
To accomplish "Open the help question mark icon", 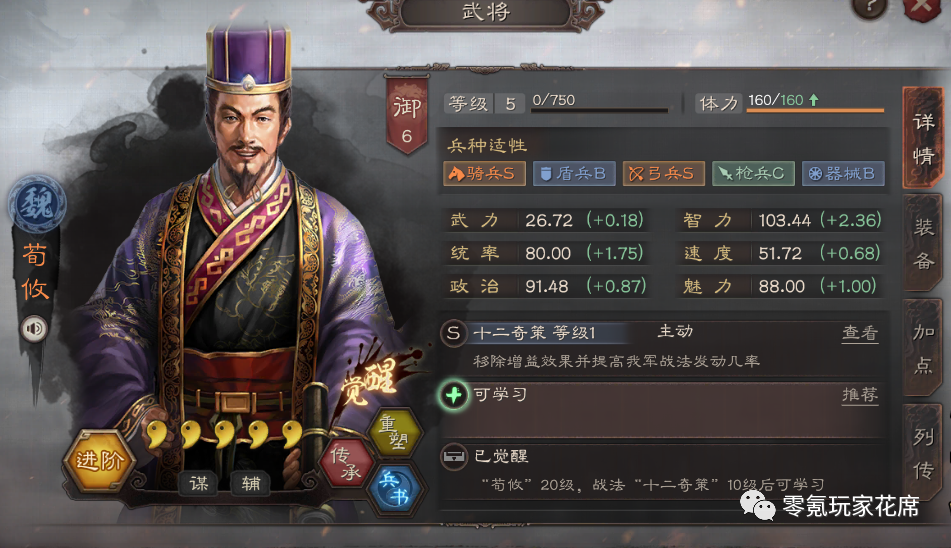I will pyautogui.click(x=870, y=8).
